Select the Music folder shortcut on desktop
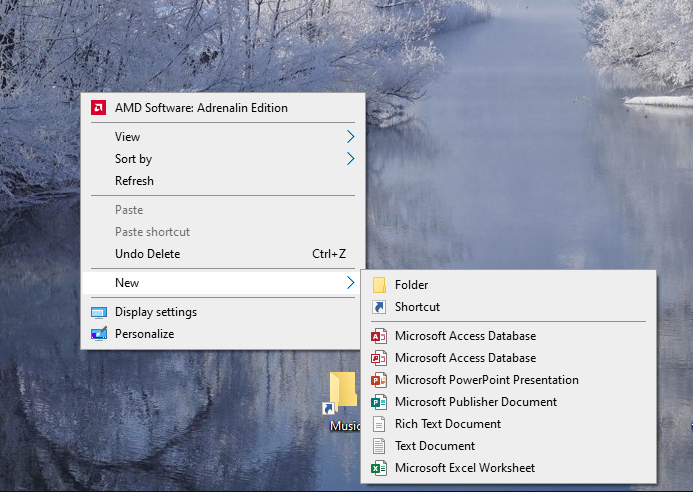693x492 pixels. coord(341,400)
